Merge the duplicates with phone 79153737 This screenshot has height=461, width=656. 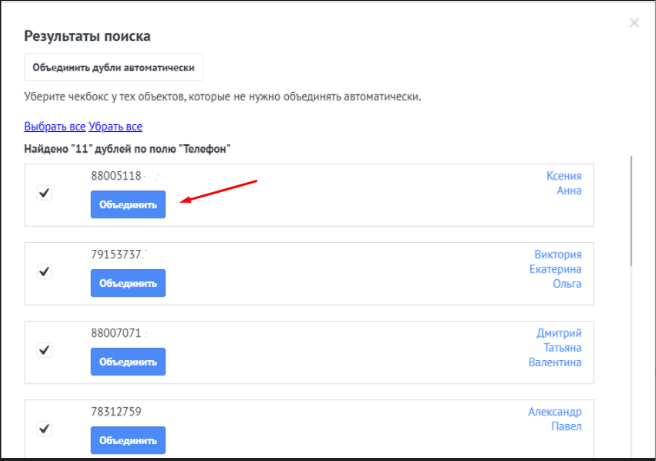click(x=128, y=283)
